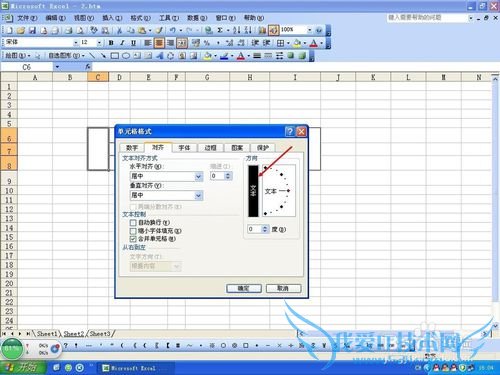500x375 pixels.
Task: Switch to the 保护 Protection tab
Action: click(x=263, y=148)
